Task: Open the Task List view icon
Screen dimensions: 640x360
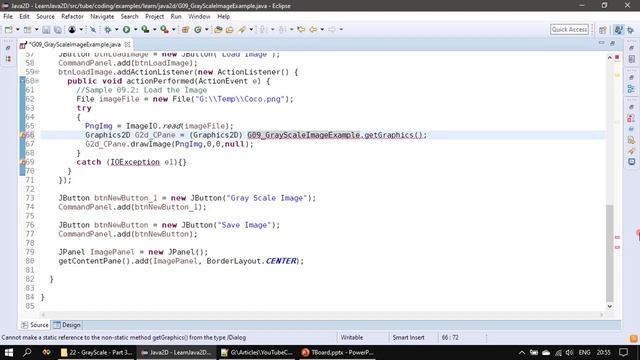Action: coord(632,59)
